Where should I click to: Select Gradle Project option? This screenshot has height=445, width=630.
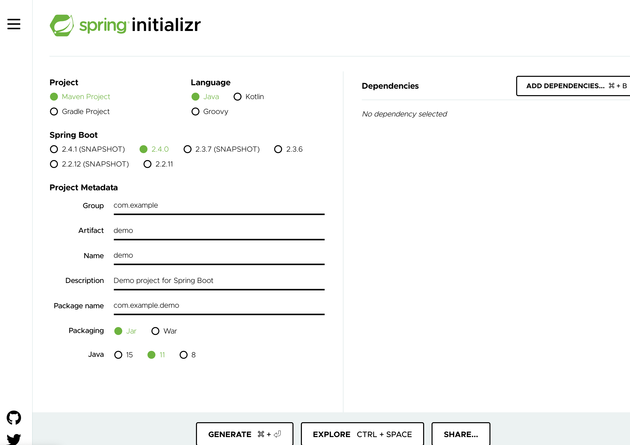coord(80,111)
